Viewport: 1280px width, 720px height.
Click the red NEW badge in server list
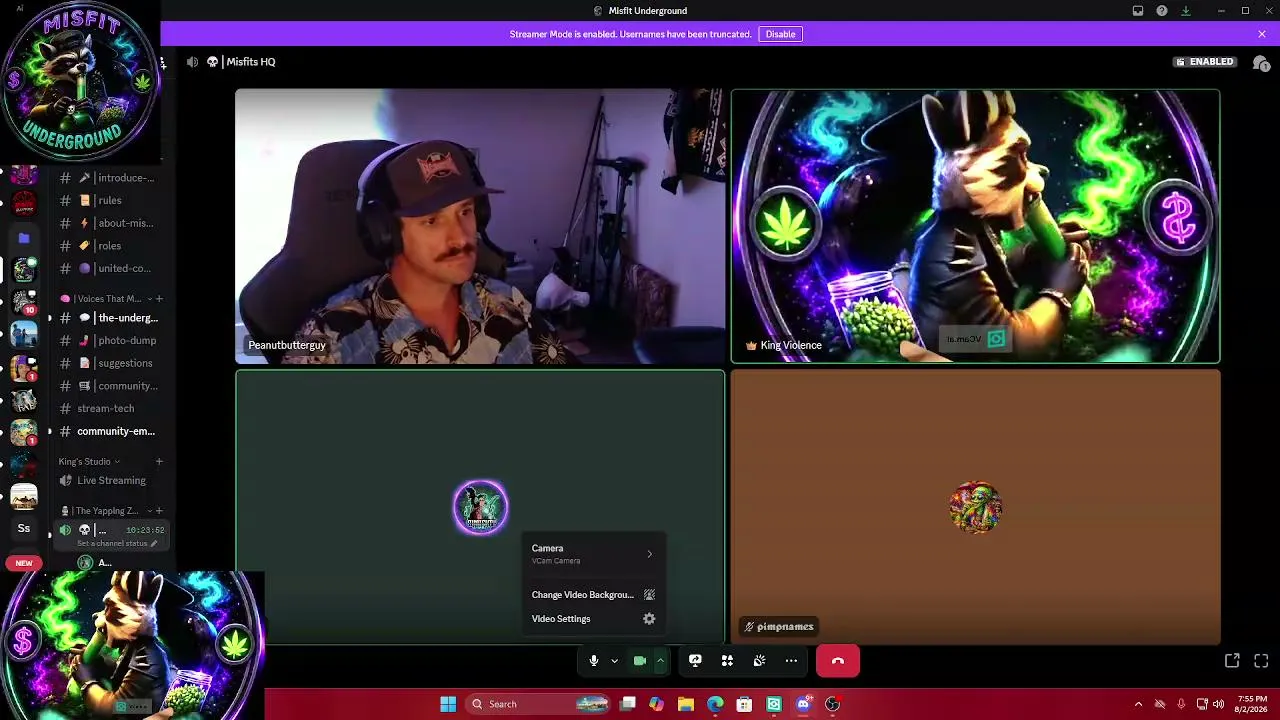24,563
